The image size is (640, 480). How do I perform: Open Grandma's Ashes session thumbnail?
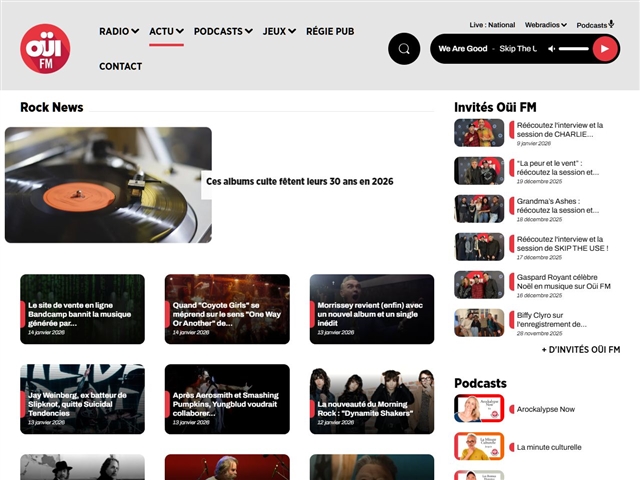point(479,209)
